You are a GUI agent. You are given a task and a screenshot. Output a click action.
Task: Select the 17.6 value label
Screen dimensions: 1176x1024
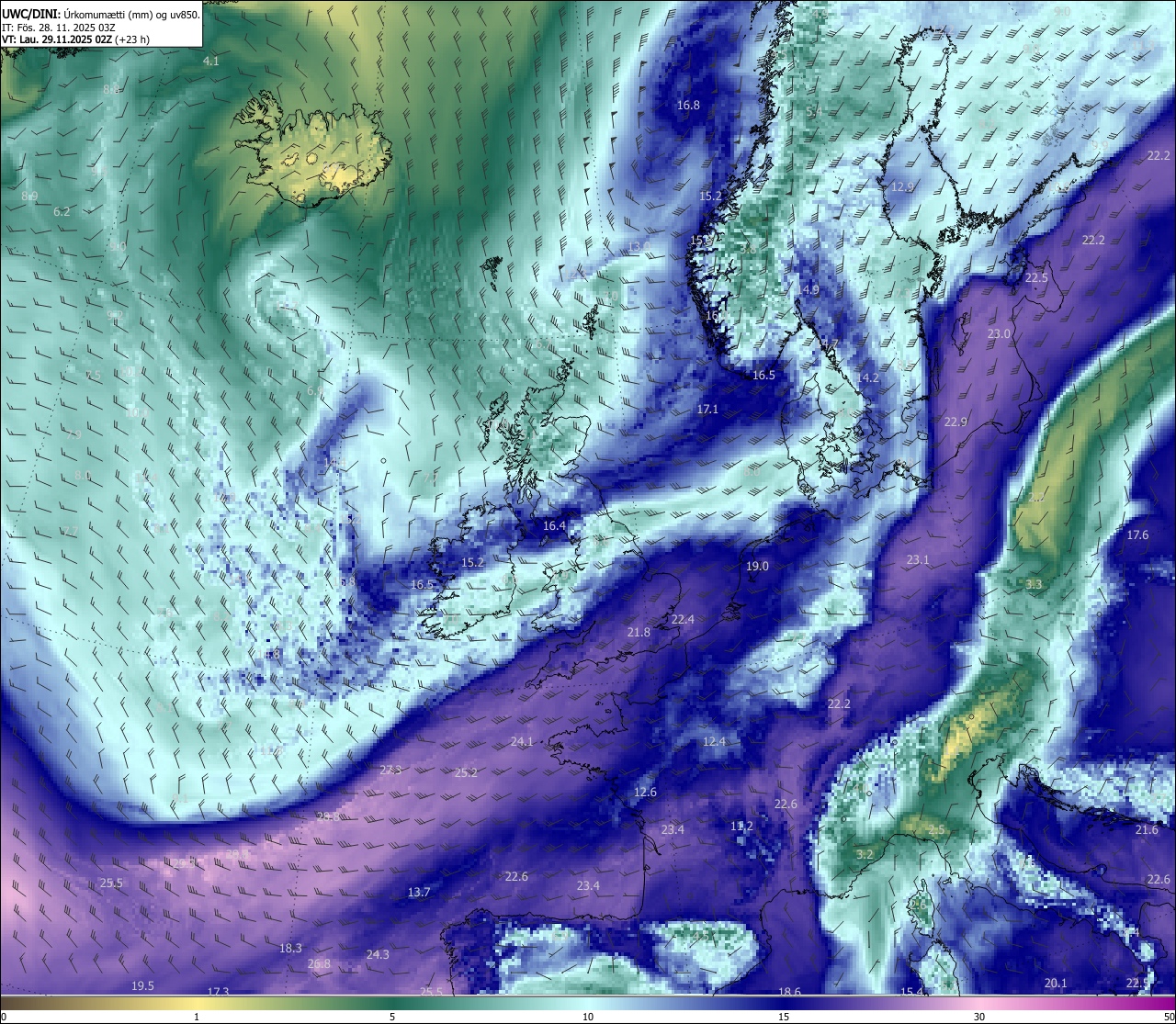click(x=1137, y=535)
